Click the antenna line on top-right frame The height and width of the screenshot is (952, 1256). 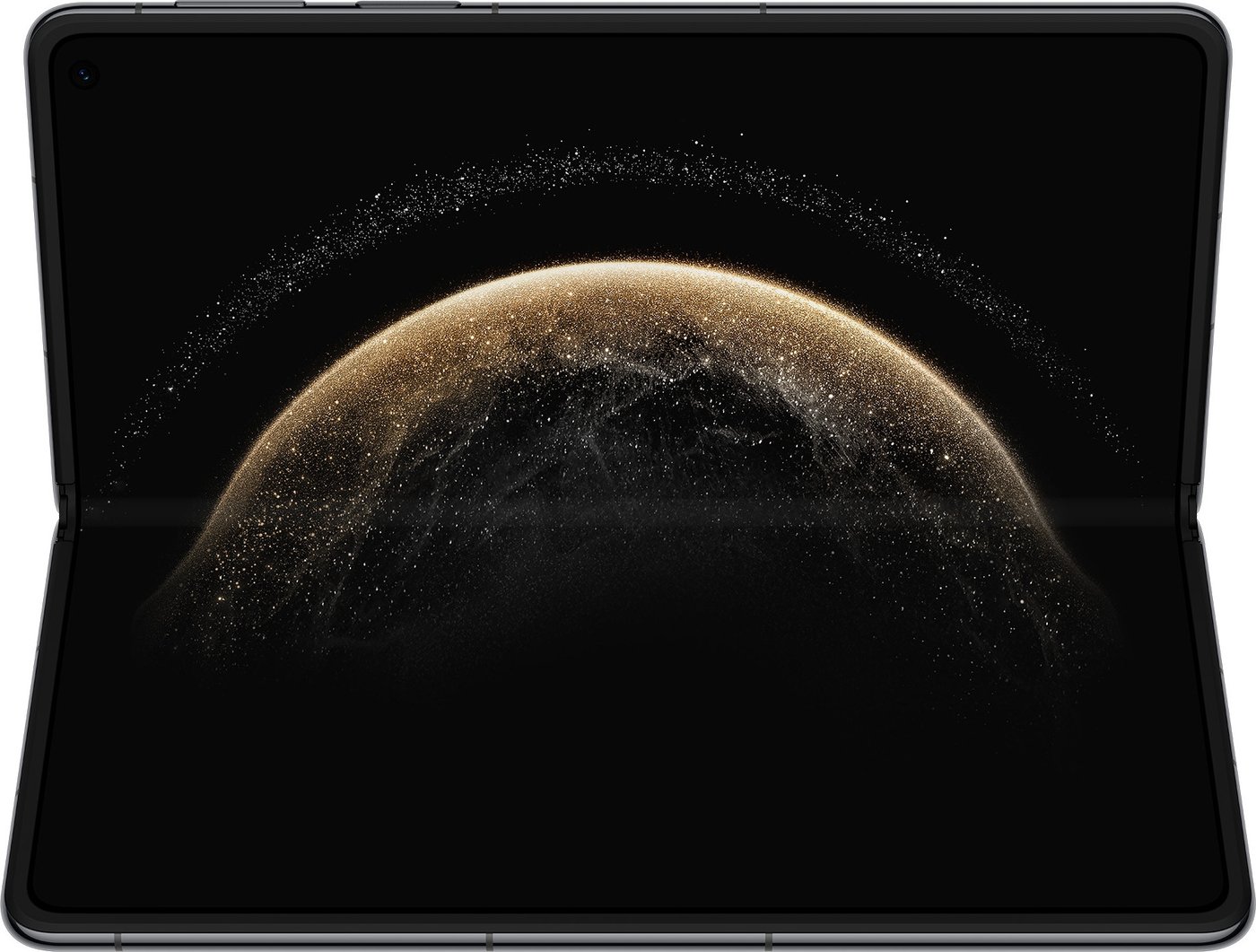(763, 8)
